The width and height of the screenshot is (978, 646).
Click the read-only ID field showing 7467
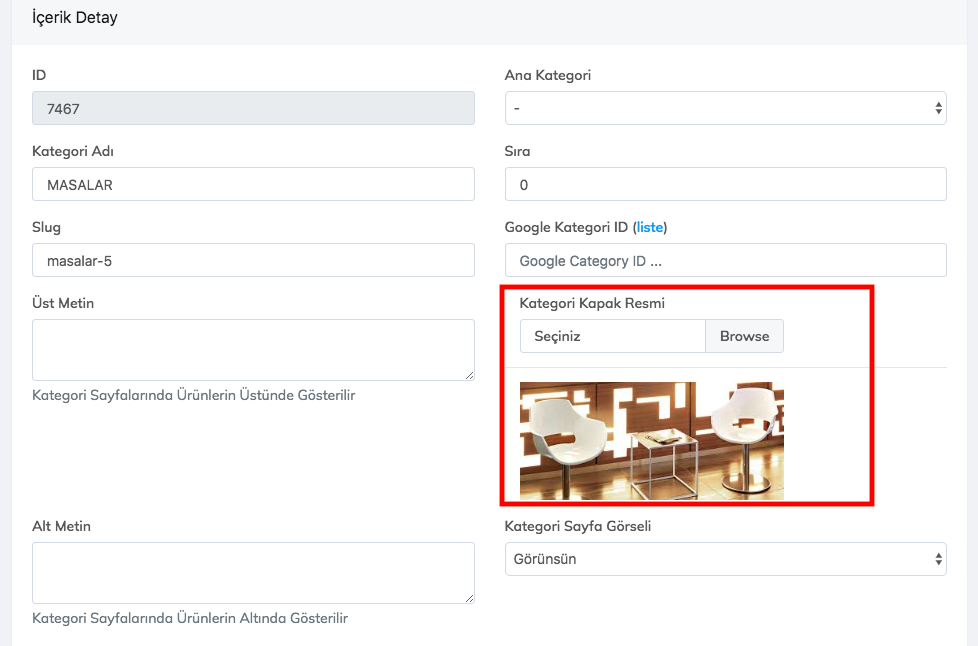(253, 108)
